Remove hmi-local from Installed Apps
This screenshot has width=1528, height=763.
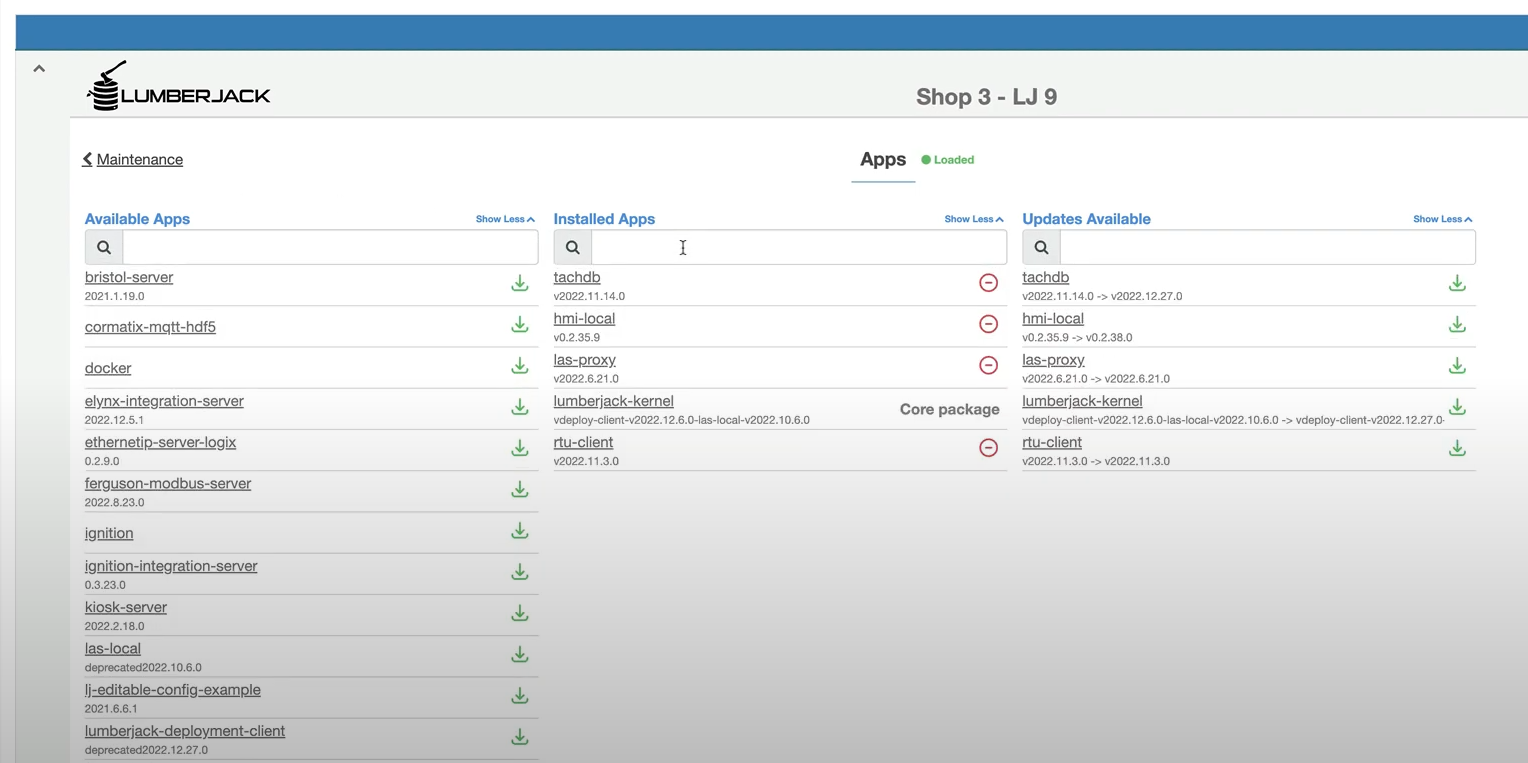(988, 324)
